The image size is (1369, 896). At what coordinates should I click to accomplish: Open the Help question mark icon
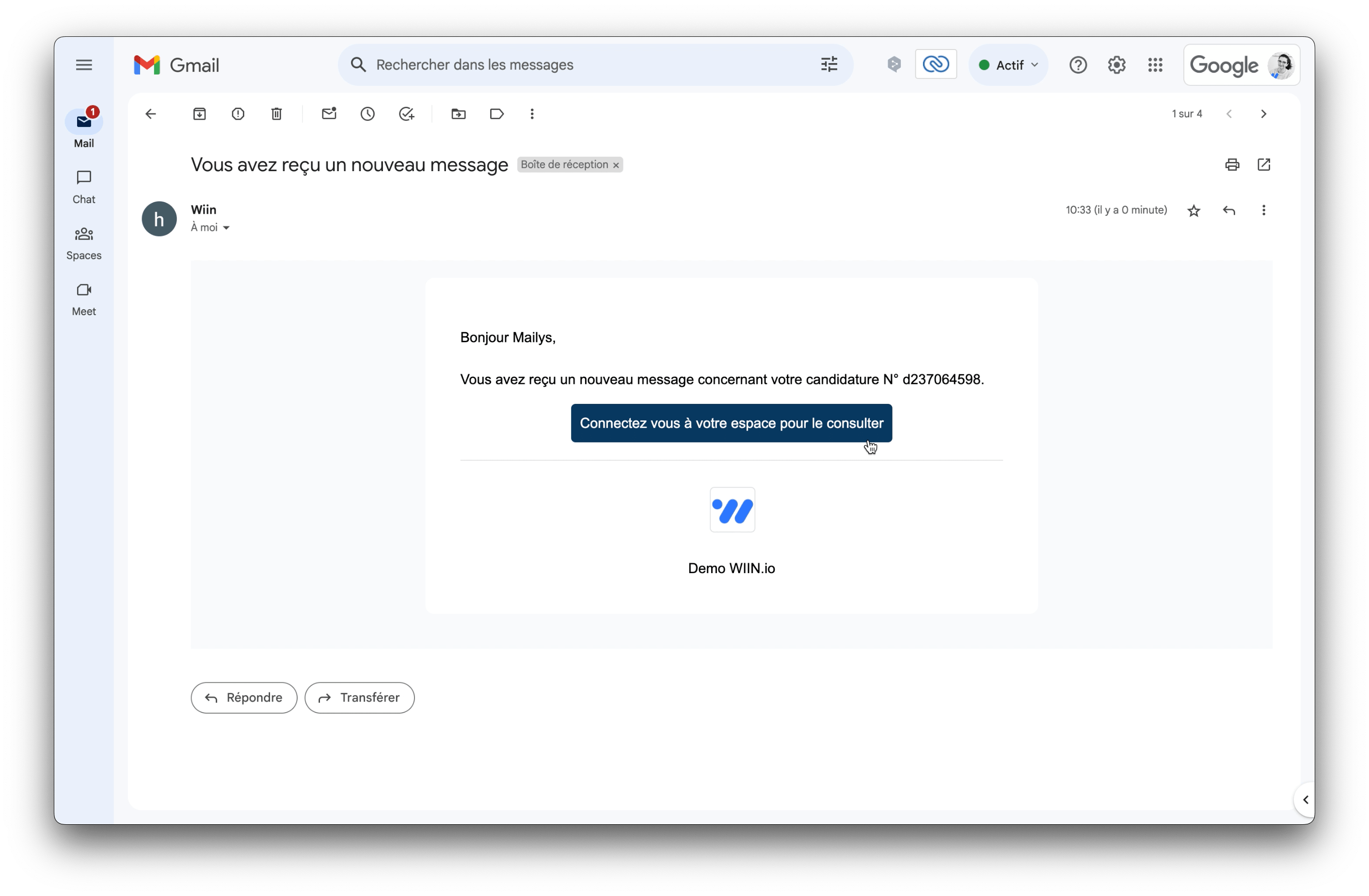pos(1078,65)
